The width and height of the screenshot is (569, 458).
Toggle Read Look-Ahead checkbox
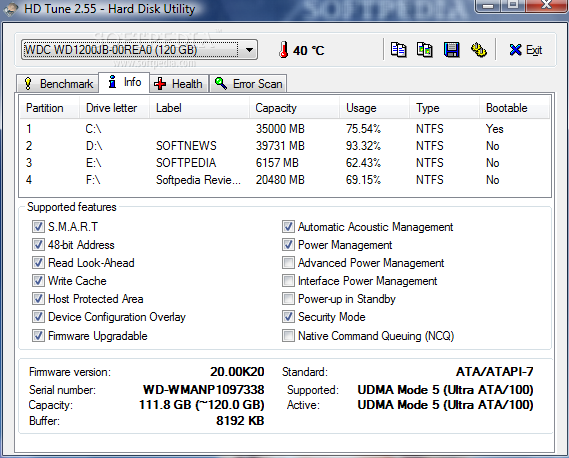38,263
